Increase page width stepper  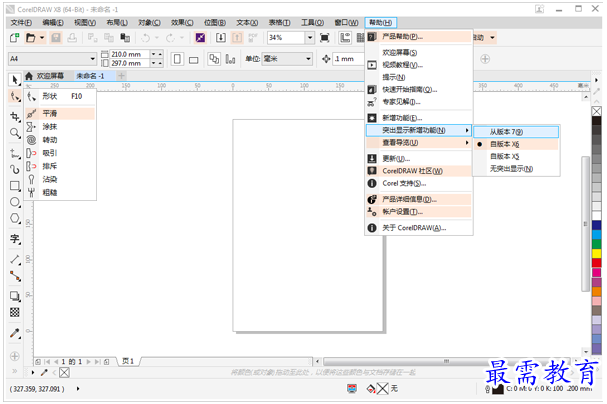point(159,54)
